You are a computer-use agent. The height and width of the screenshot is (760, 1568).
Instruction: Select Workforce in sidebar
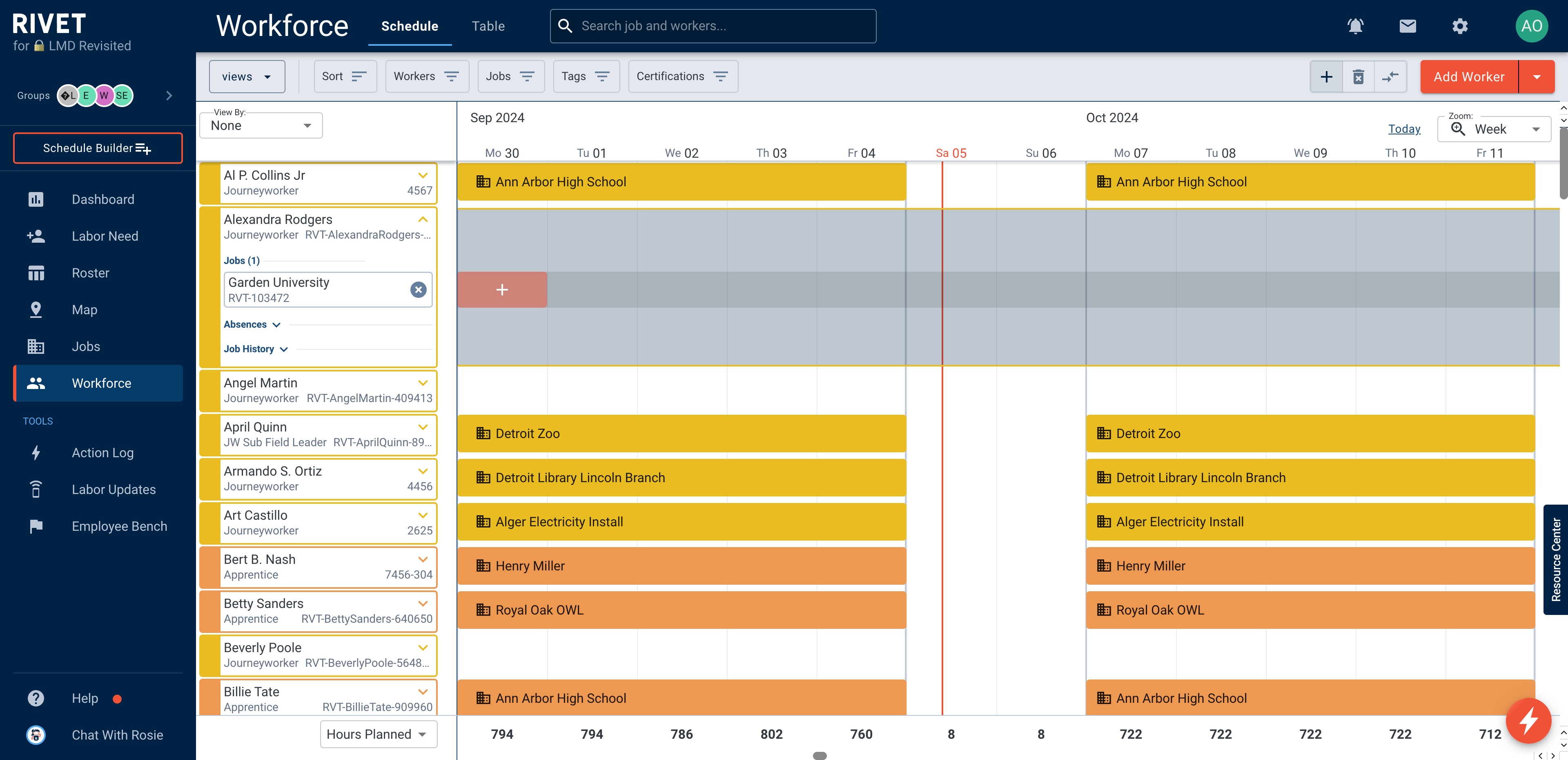coord(98,383)
